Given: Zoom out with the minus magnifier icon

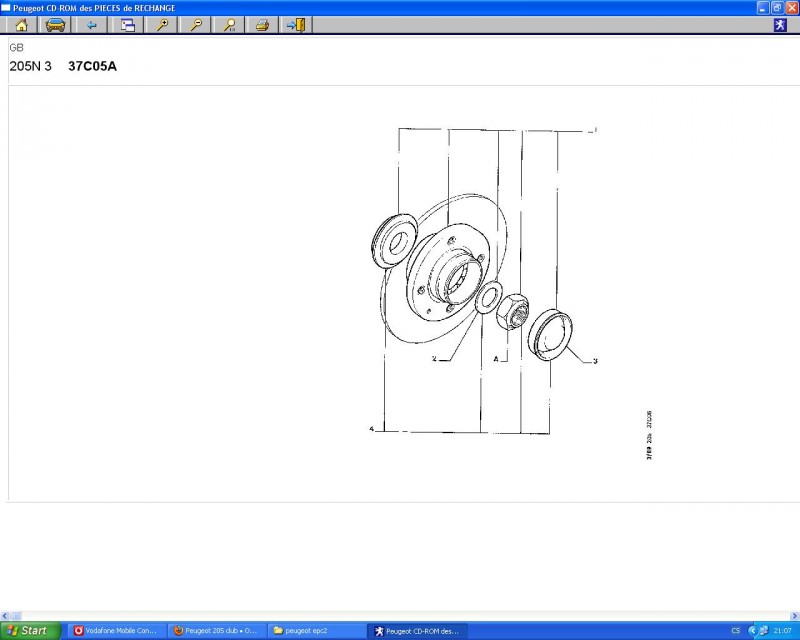Looking at the screenshot, I should (x=196, y=25).
